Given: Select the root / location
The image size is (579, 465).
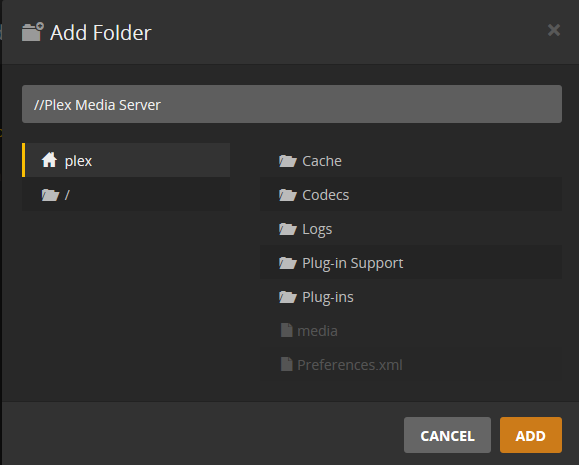Looking at the screenshot, I should pos(126,194).
